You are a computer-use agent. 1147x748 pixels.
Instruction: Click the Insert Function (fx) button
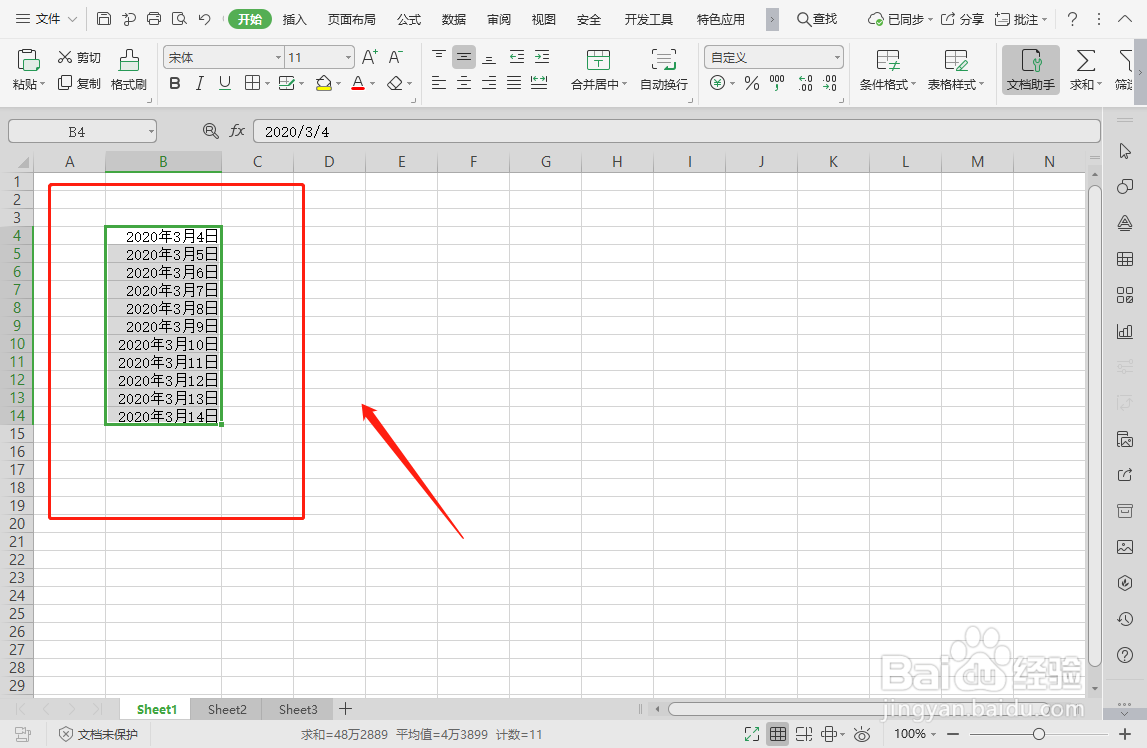coord(236,130)
